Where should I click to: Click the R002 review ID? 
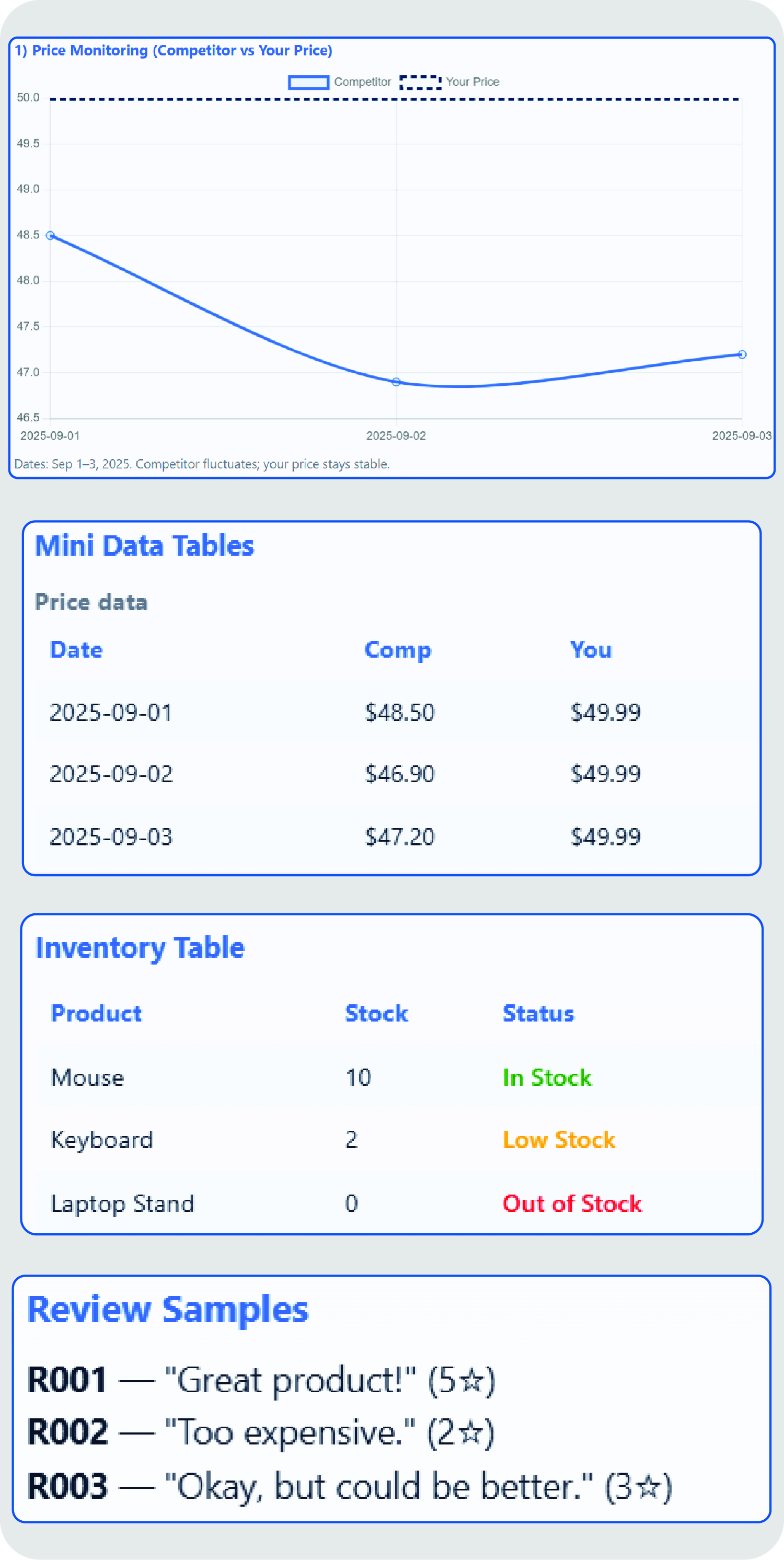68,1434
